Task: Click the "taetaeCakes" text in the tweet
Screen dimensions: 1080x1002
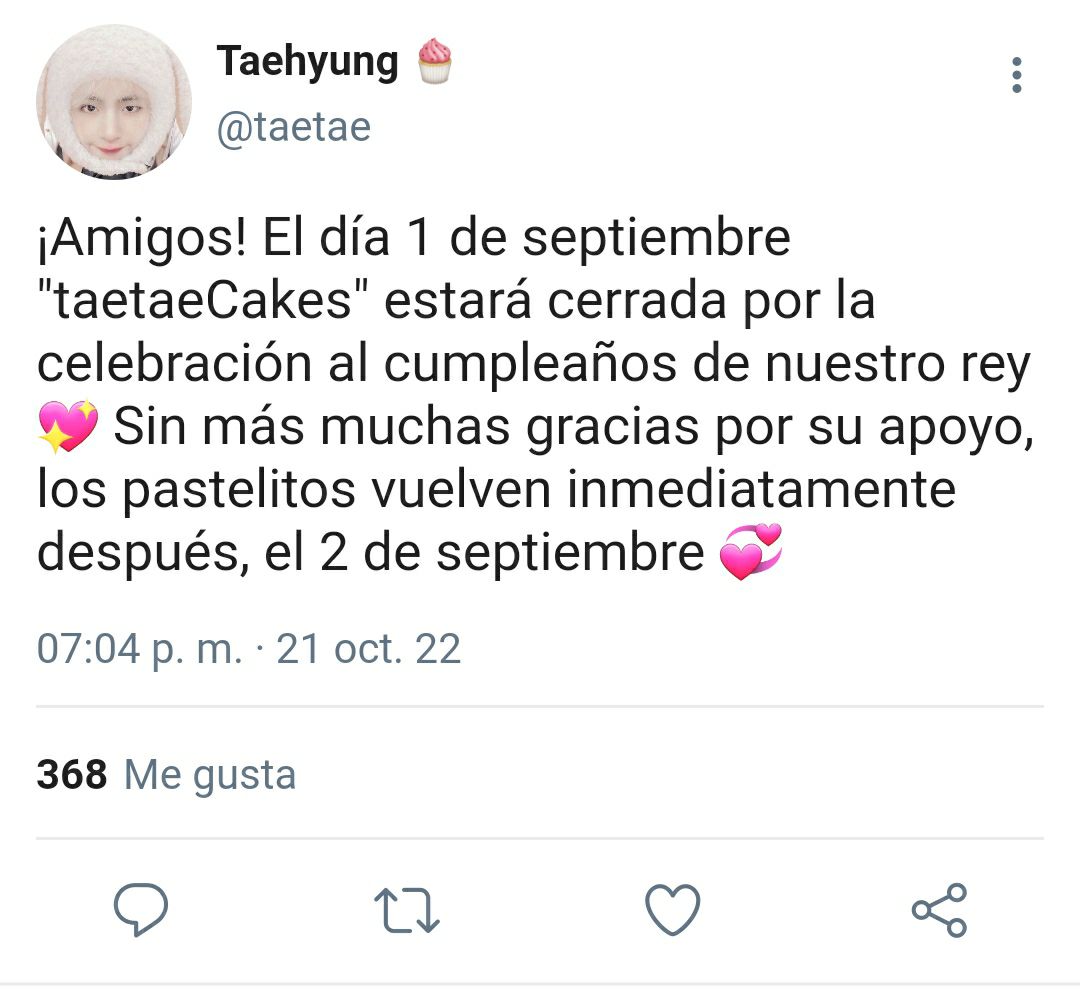Action: pos(203,301)
